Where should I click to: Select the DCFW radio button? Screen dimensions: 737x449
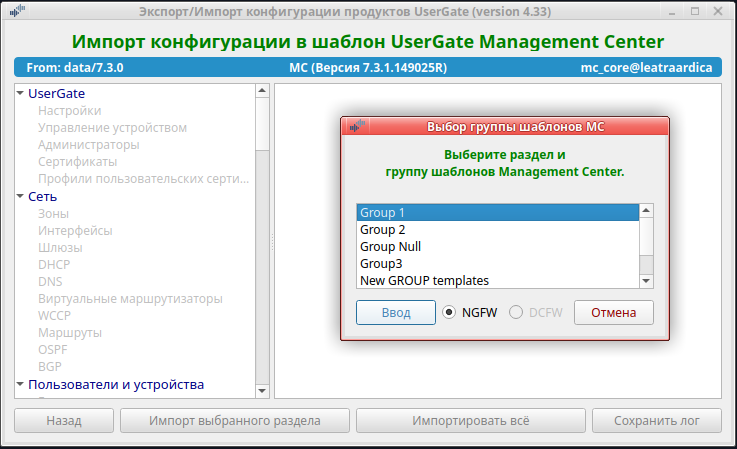coord(516,313)
